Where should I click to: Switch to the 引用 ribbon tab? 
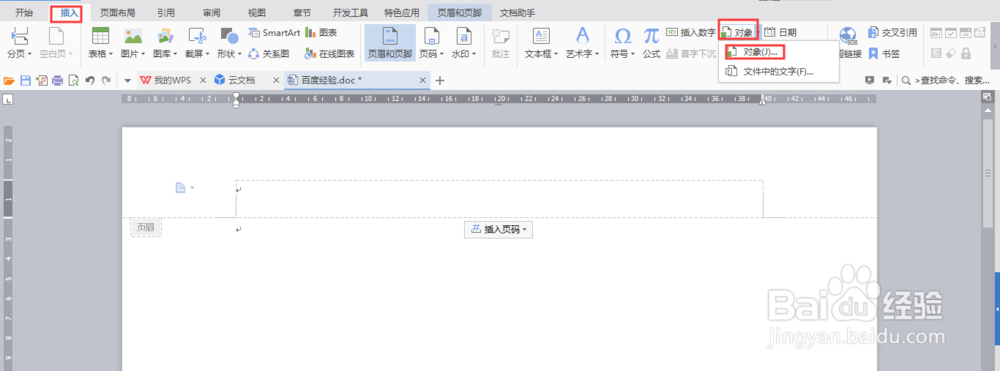(x=166, y=12)
